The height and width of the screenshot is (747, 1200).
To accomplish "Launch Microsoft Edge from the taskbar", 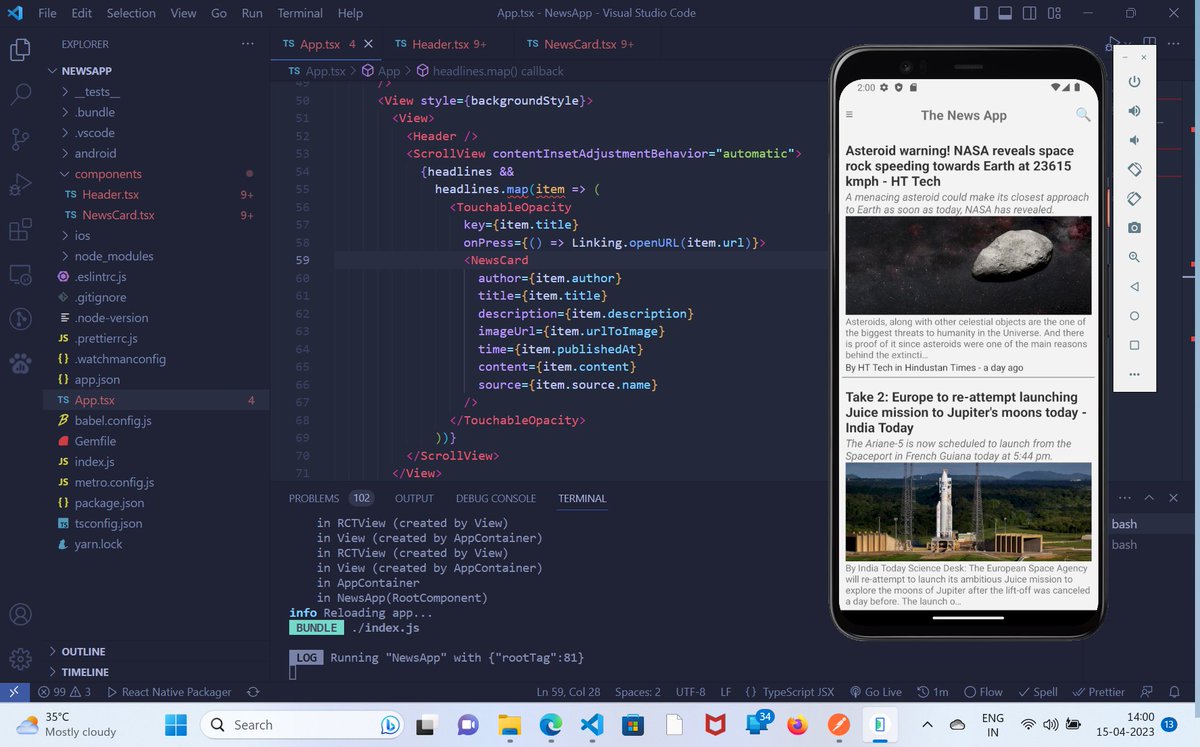I will point(551,724).
